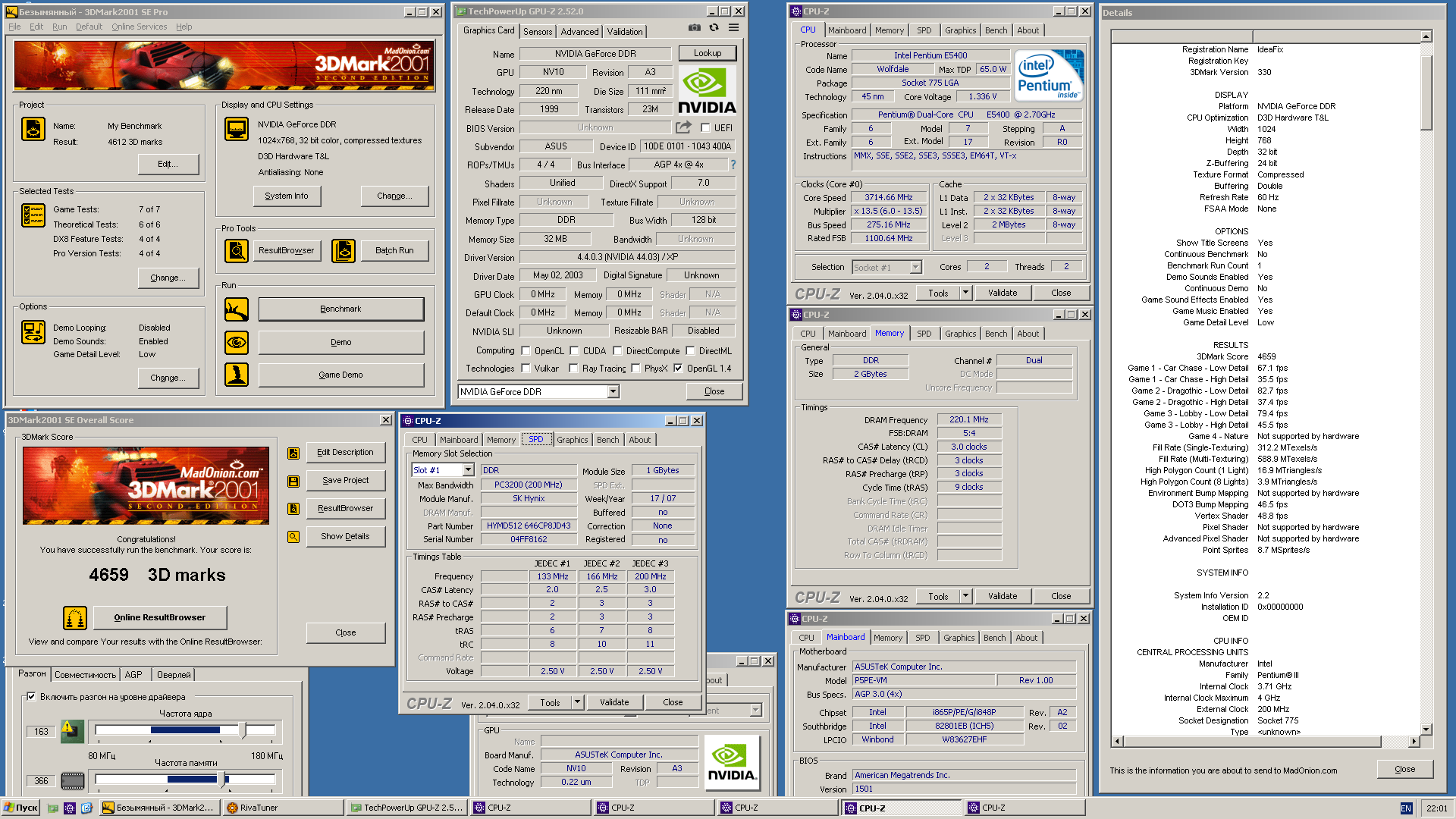
Task: Click the Demo eye icon in 3DMark
Action: pyautogui.click(x=237, y=343)
